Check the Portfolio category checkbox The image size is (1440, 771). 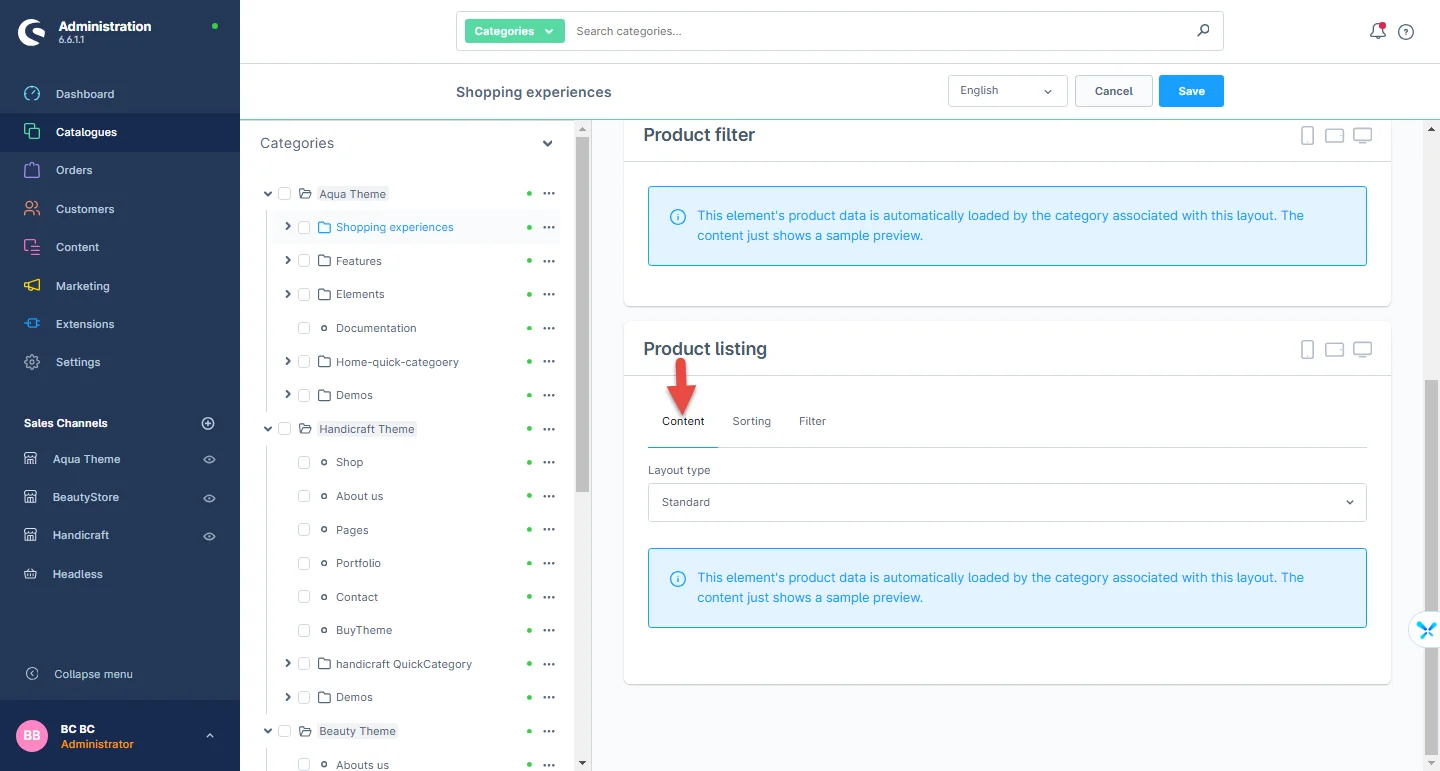(x=304, y=564)
